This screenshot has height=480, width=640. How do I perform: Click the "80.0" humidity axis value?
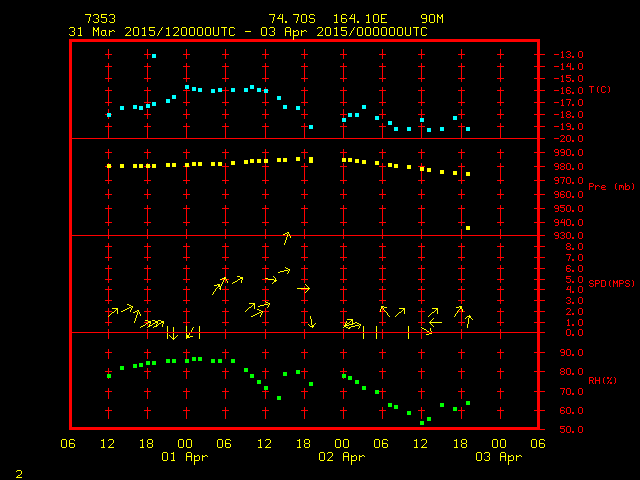point(571,372)
